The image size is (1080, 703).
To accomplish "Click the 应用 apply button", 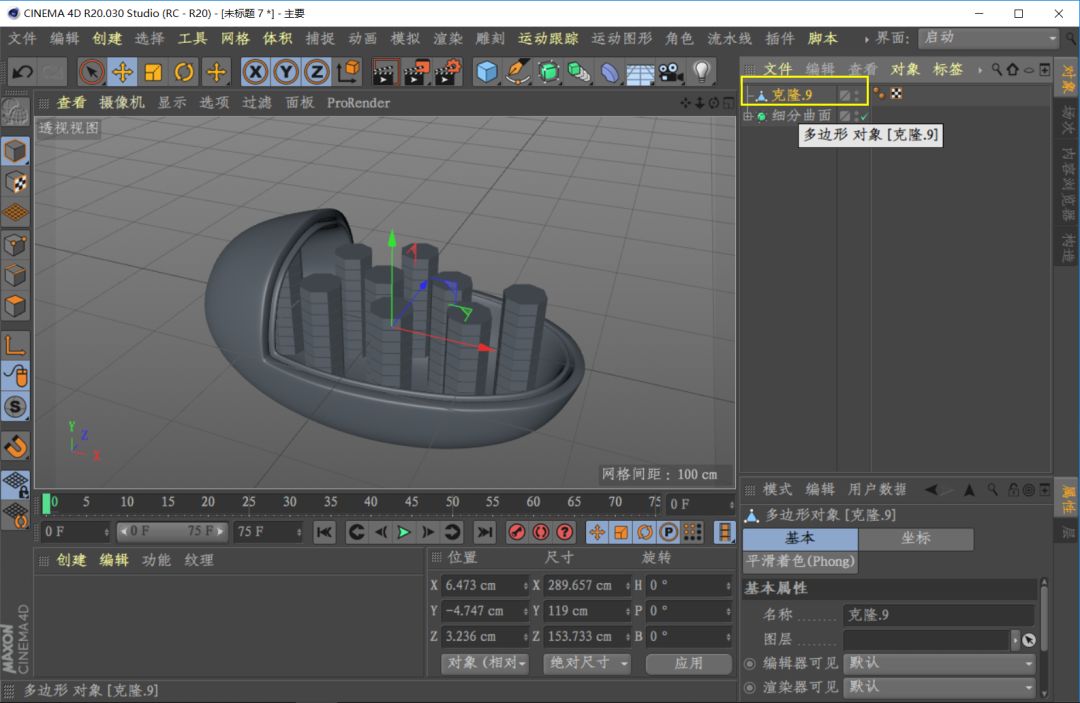I will (x=688, y=663).
